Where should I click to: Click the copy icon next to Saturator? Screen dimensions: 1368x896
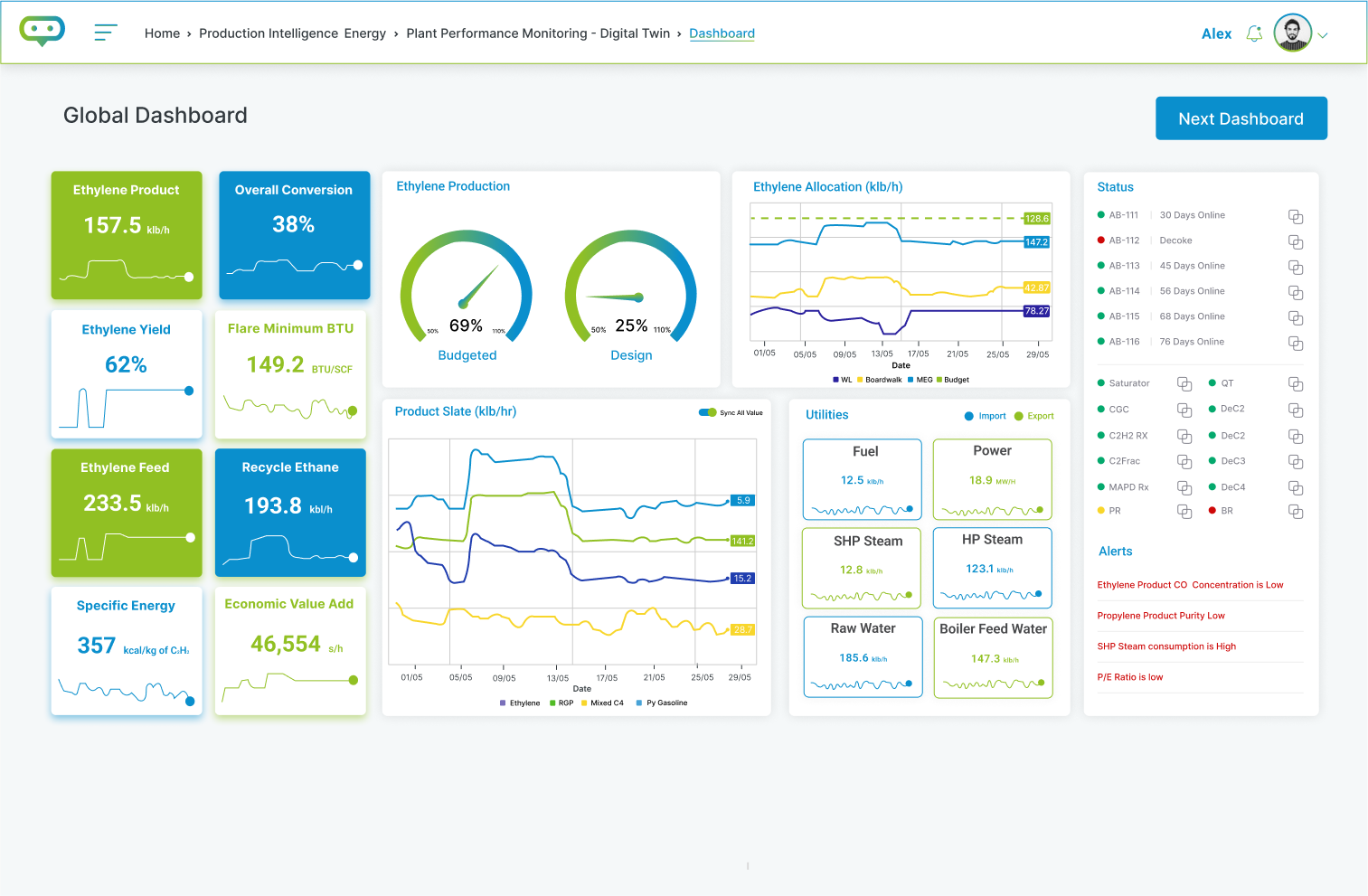pyautogui.click(x=1184, y=383)
